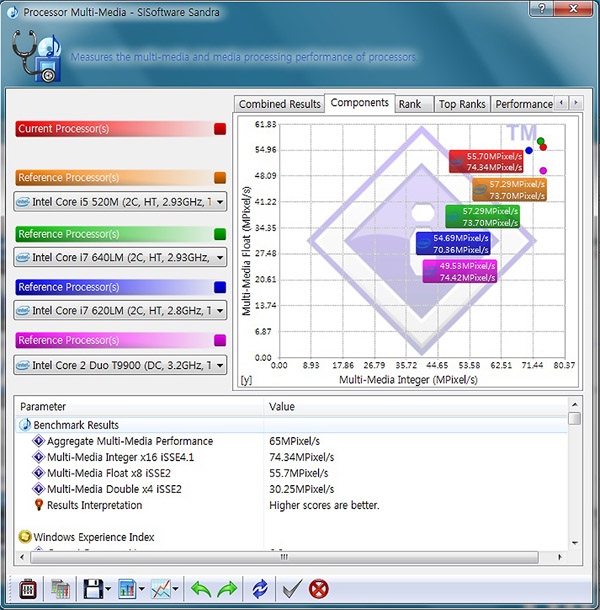This screenshot has height=610, width=600.
Task: Click the magenta data point on chart
Action: (543, 170)
